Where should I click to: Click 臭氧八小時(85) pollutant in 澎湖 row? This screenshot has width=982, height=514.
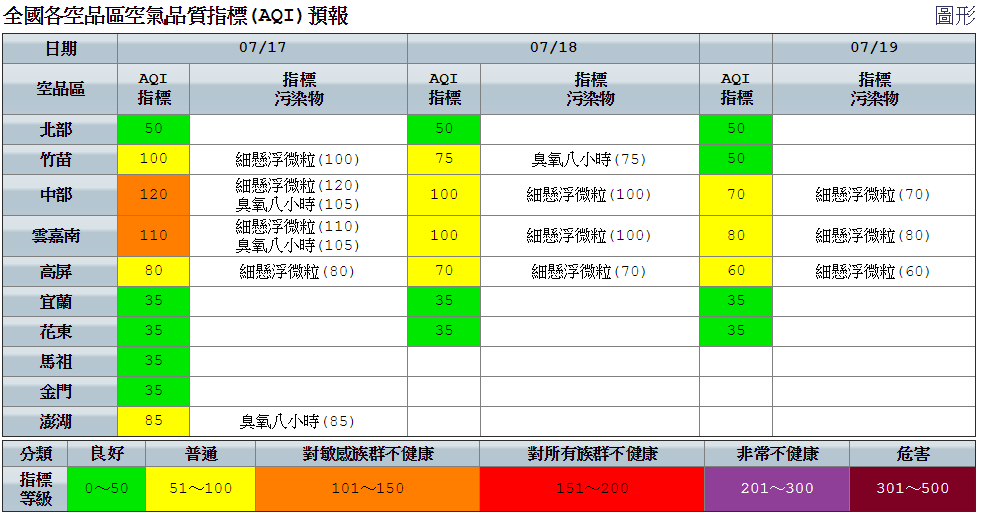click(x=297, y=421)
